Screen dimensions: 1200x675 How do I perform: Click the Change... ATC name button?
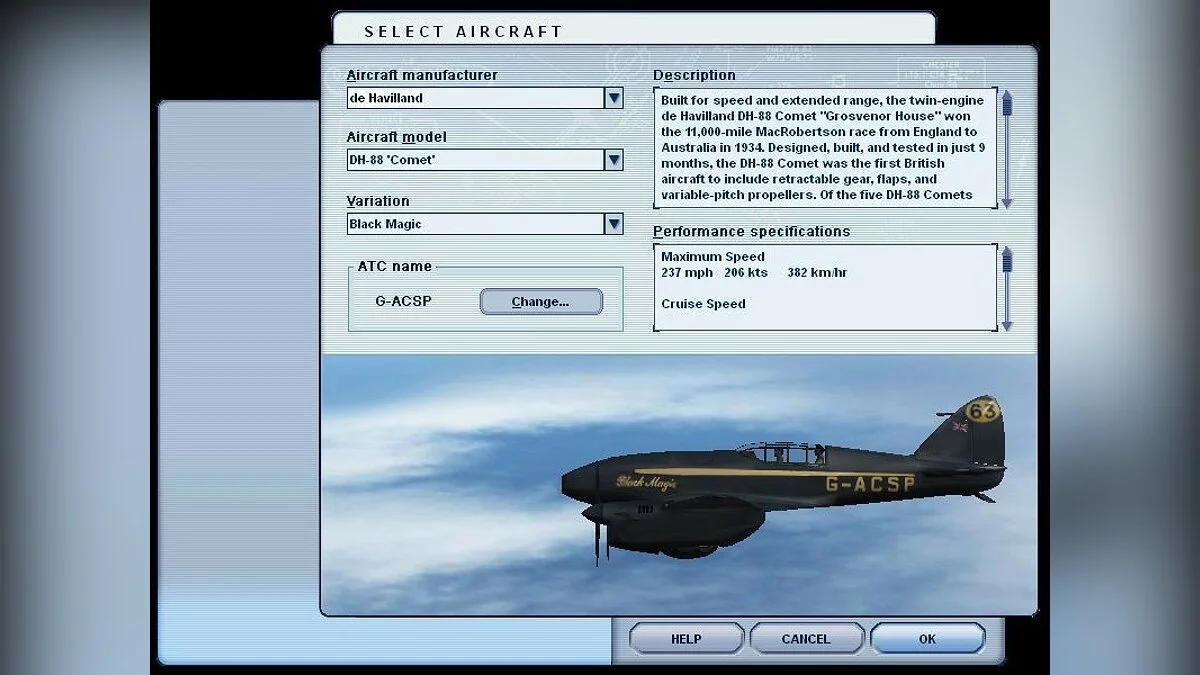[x=541, y=301]
